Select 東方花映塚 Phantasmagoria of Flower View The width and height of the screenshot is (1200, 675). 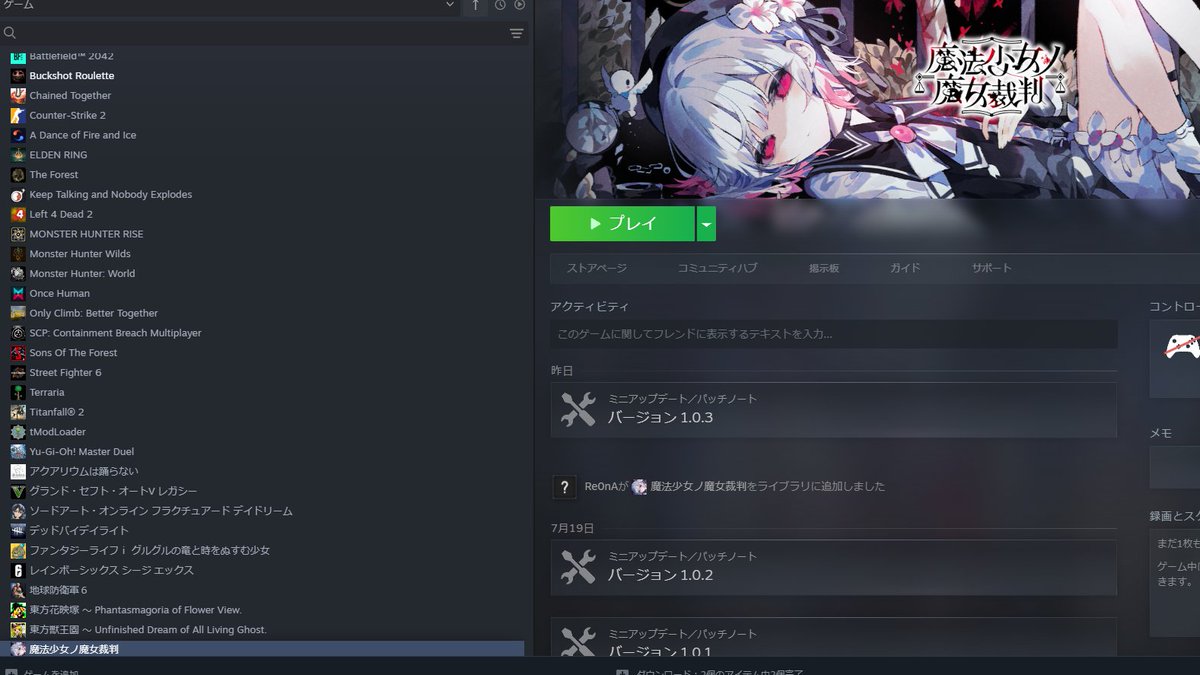click(x=135, y=610)
